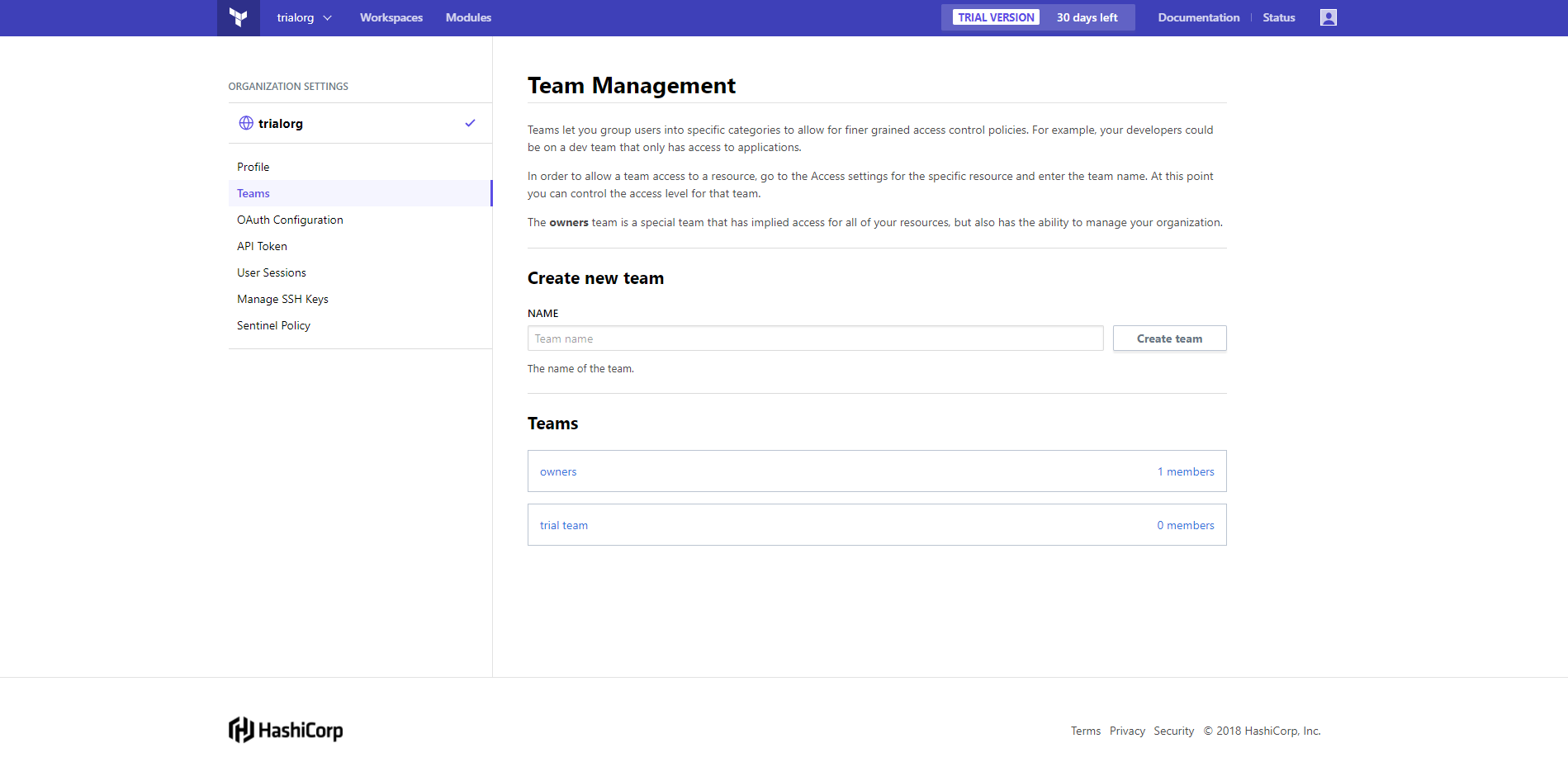Open the owners team

[x=558, y=471]
